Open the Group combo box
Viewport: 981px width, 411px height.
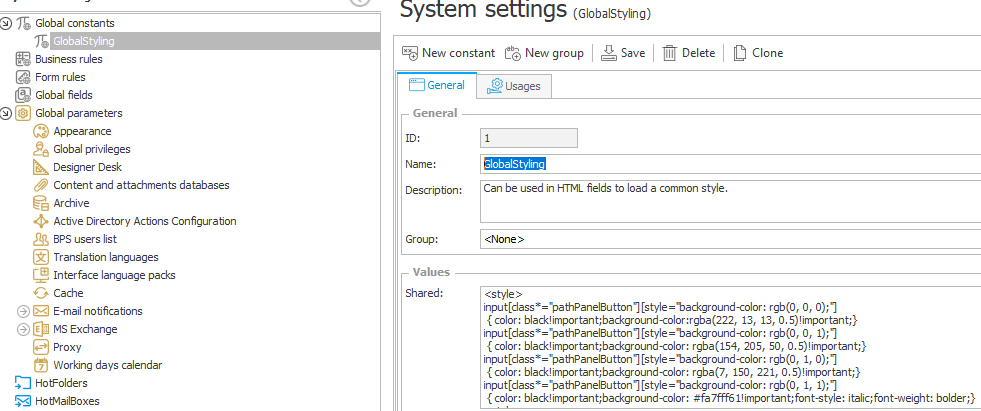730,239
